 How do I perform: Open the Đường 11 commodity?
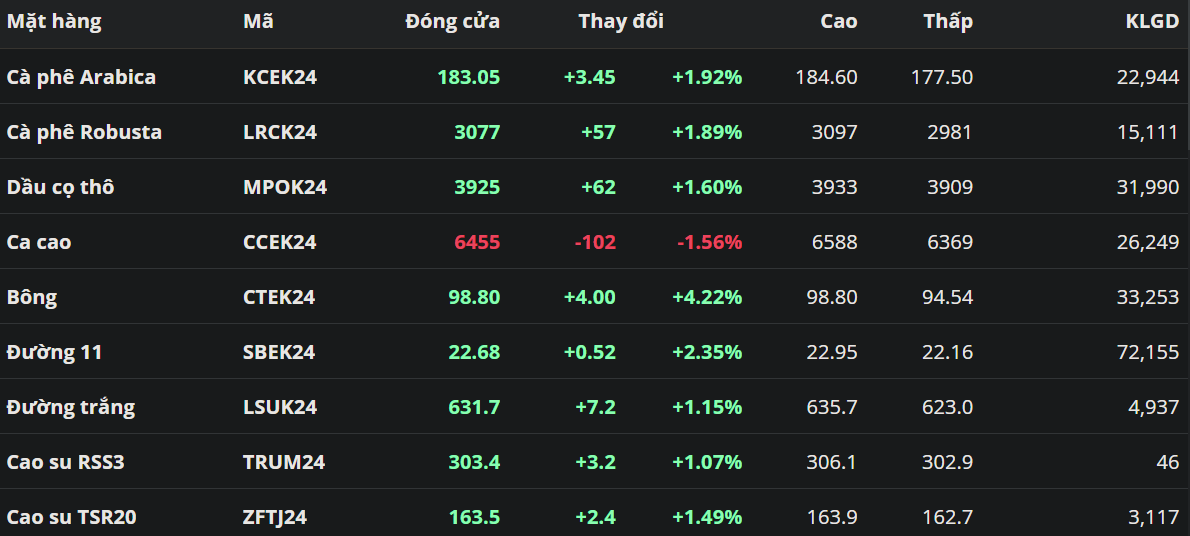pos(54,352)
